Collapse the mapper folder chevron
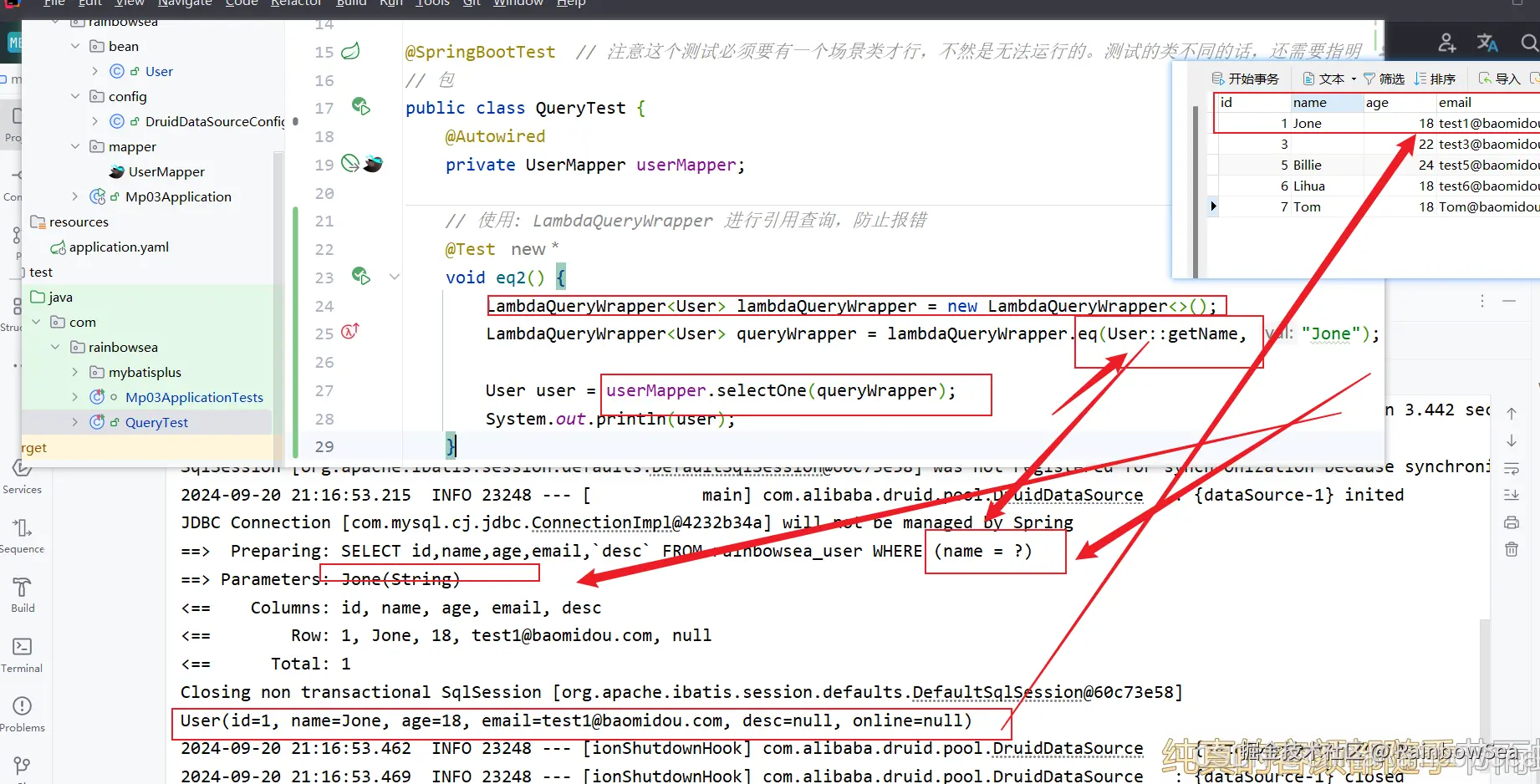 coord(75,146)
